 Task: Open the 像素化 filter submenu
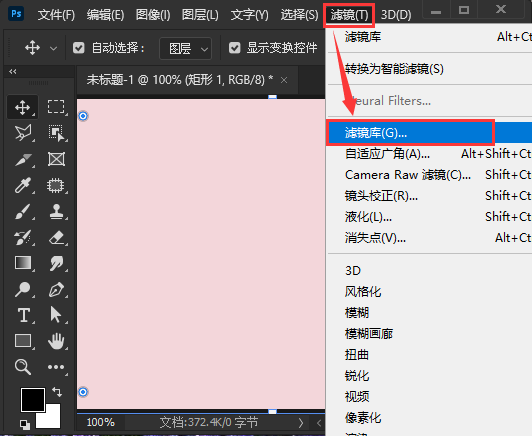click(x=429, y=418)
